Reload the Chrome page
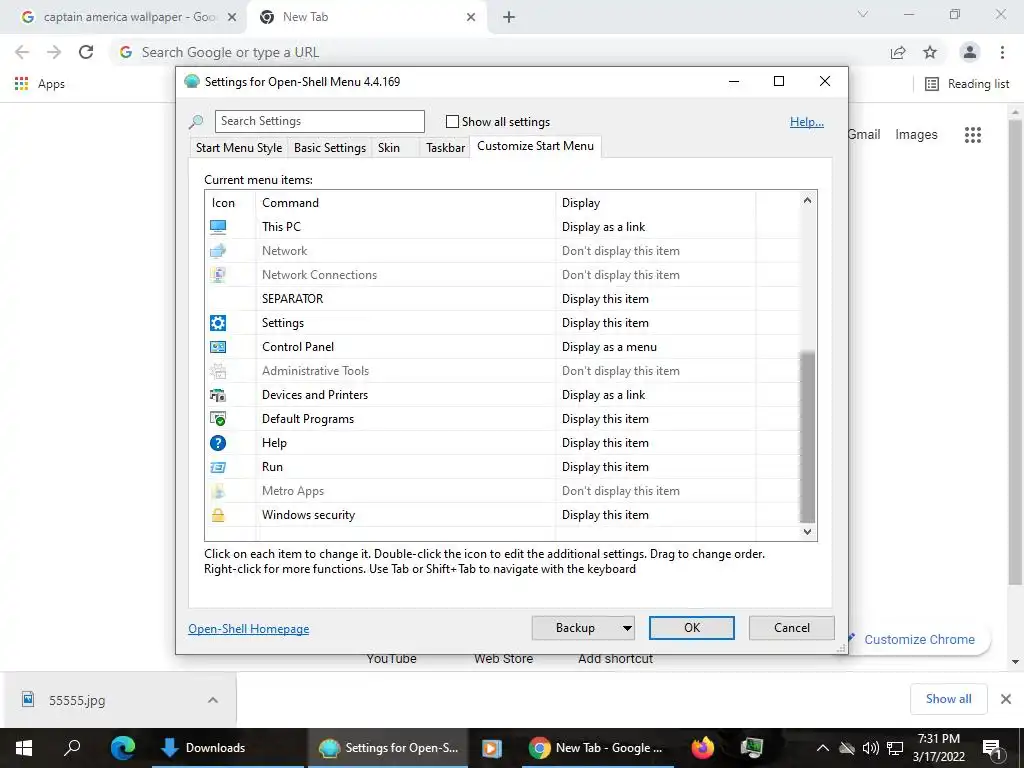The height and width of the screenshot is (768, 1024). pos(86,52)
